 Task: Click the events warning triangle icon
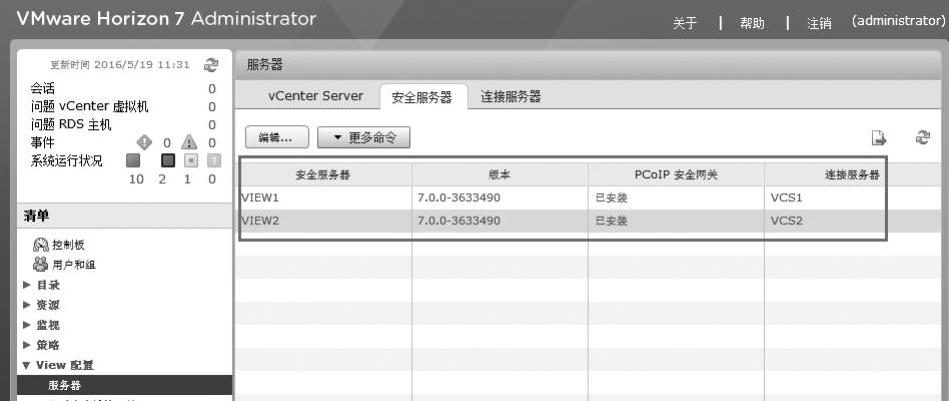[x=190, y=143]
